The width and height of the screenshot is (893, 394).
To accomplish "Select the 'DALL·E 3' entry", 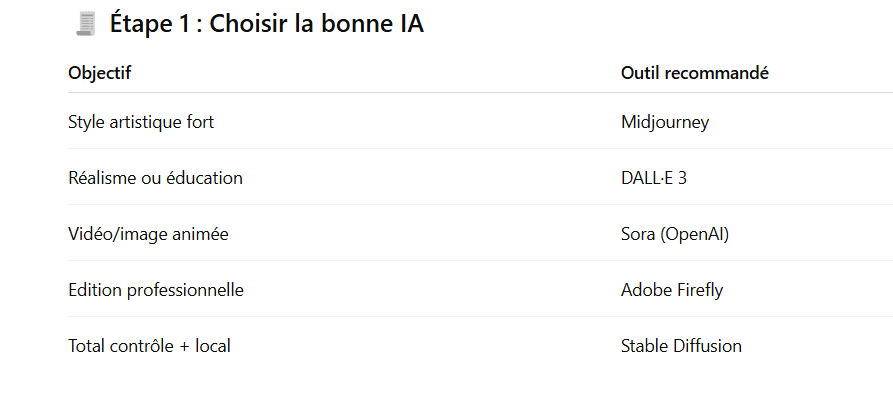I will pos(654,178).
